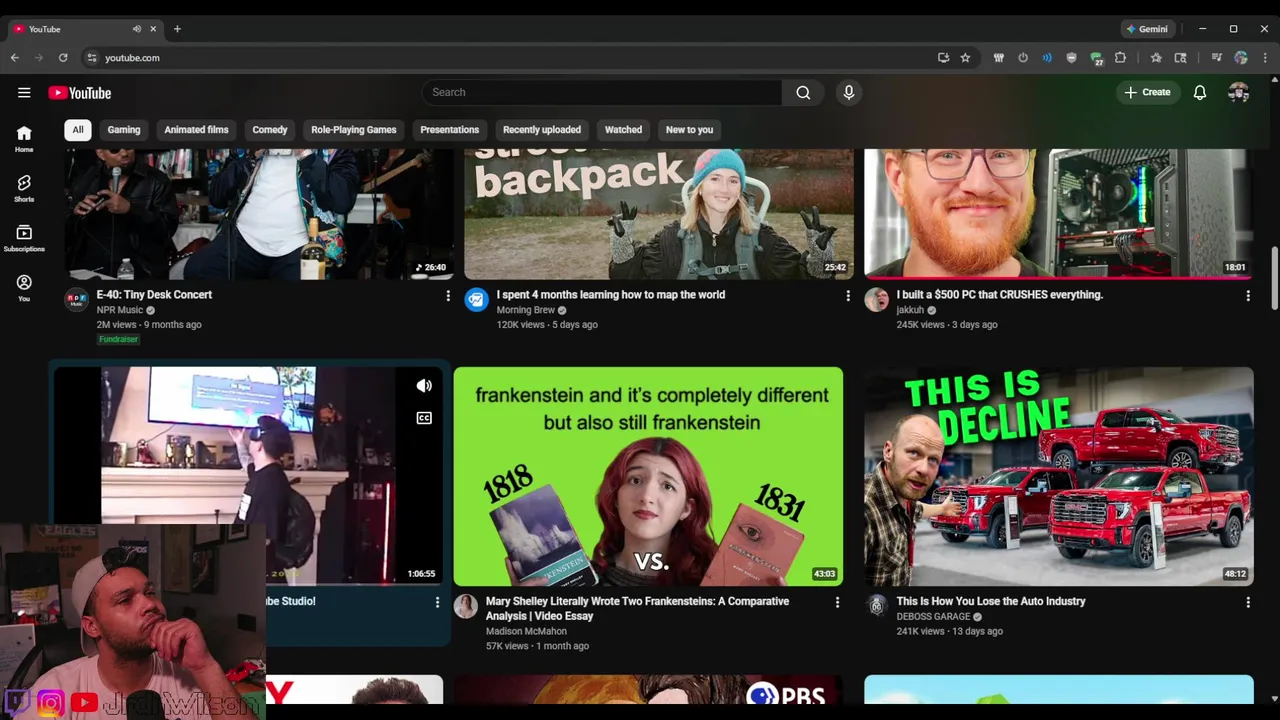
Task: Open Chrome profile avatar in toolbar
Action: (1241, 58)
